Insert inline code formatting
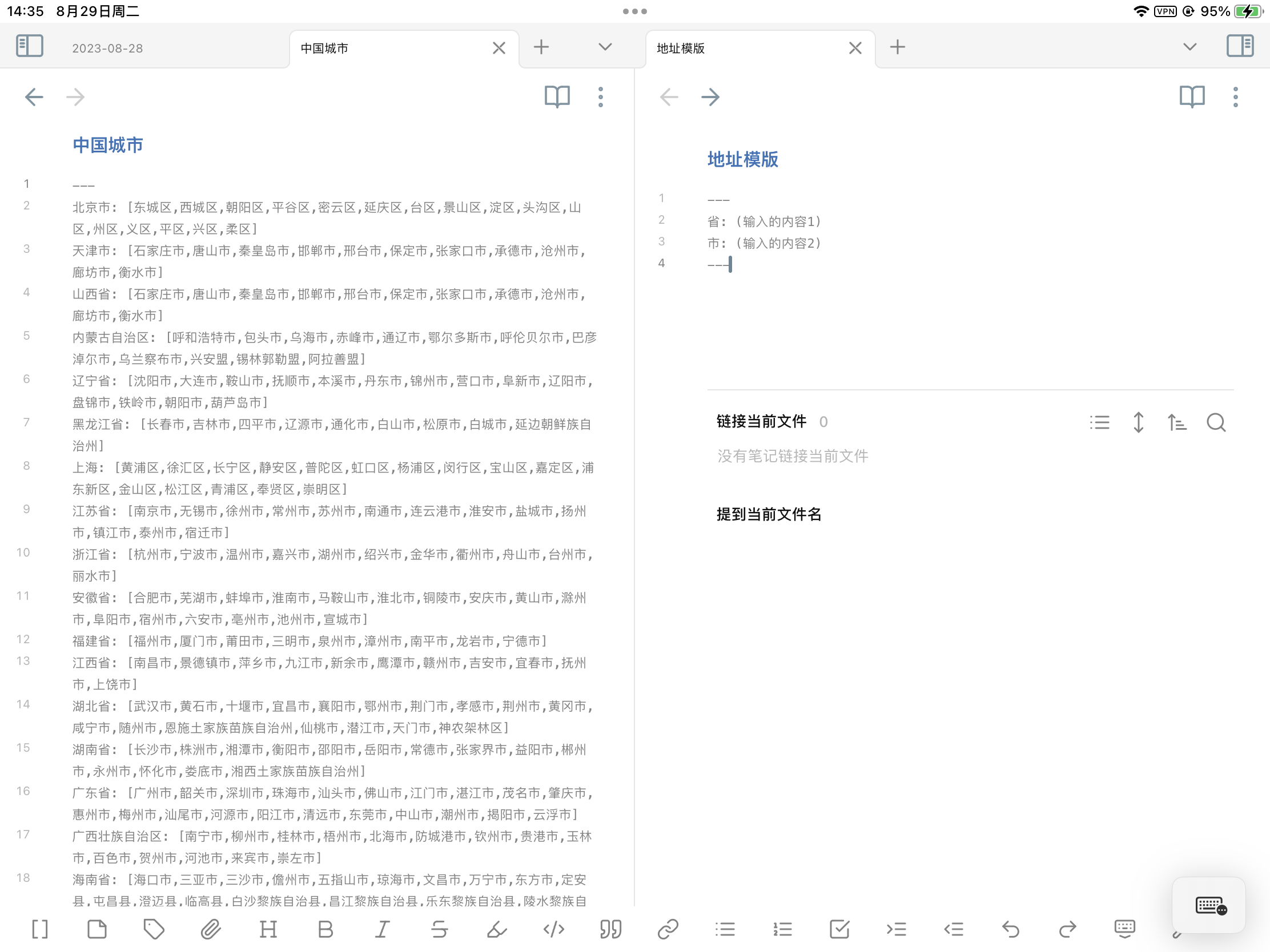 coord(553,929)
